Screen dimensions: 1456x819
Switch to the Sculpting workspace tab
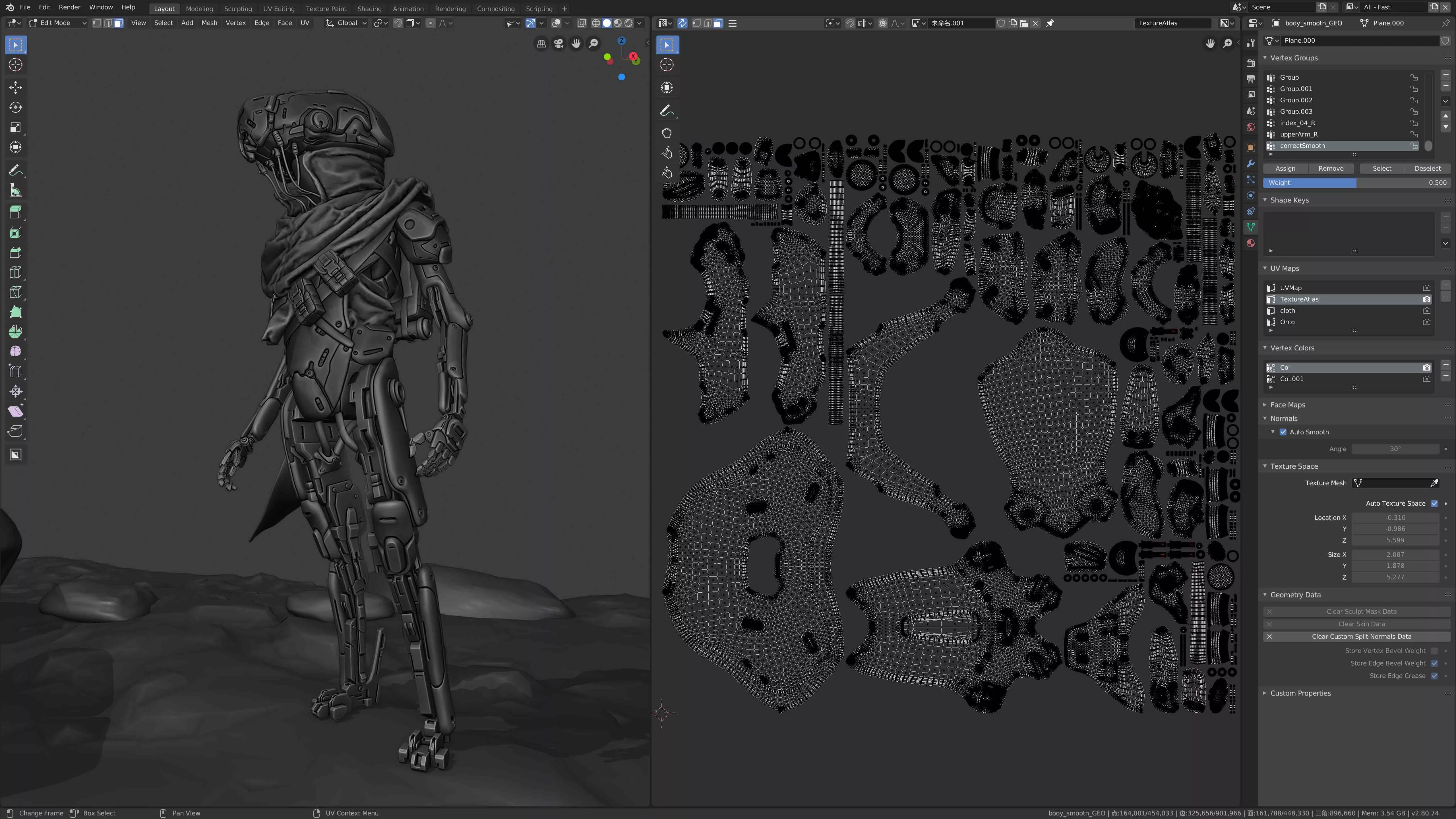tap(238, 9)
